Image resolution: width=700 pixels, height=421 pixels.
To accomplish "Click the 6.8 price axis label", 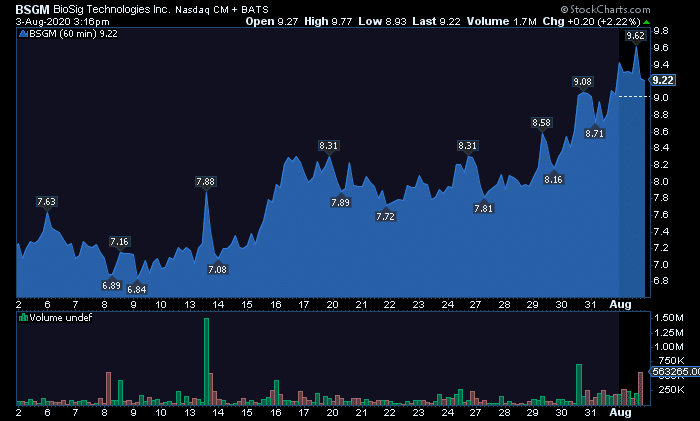I will click(x=661, y=281).
